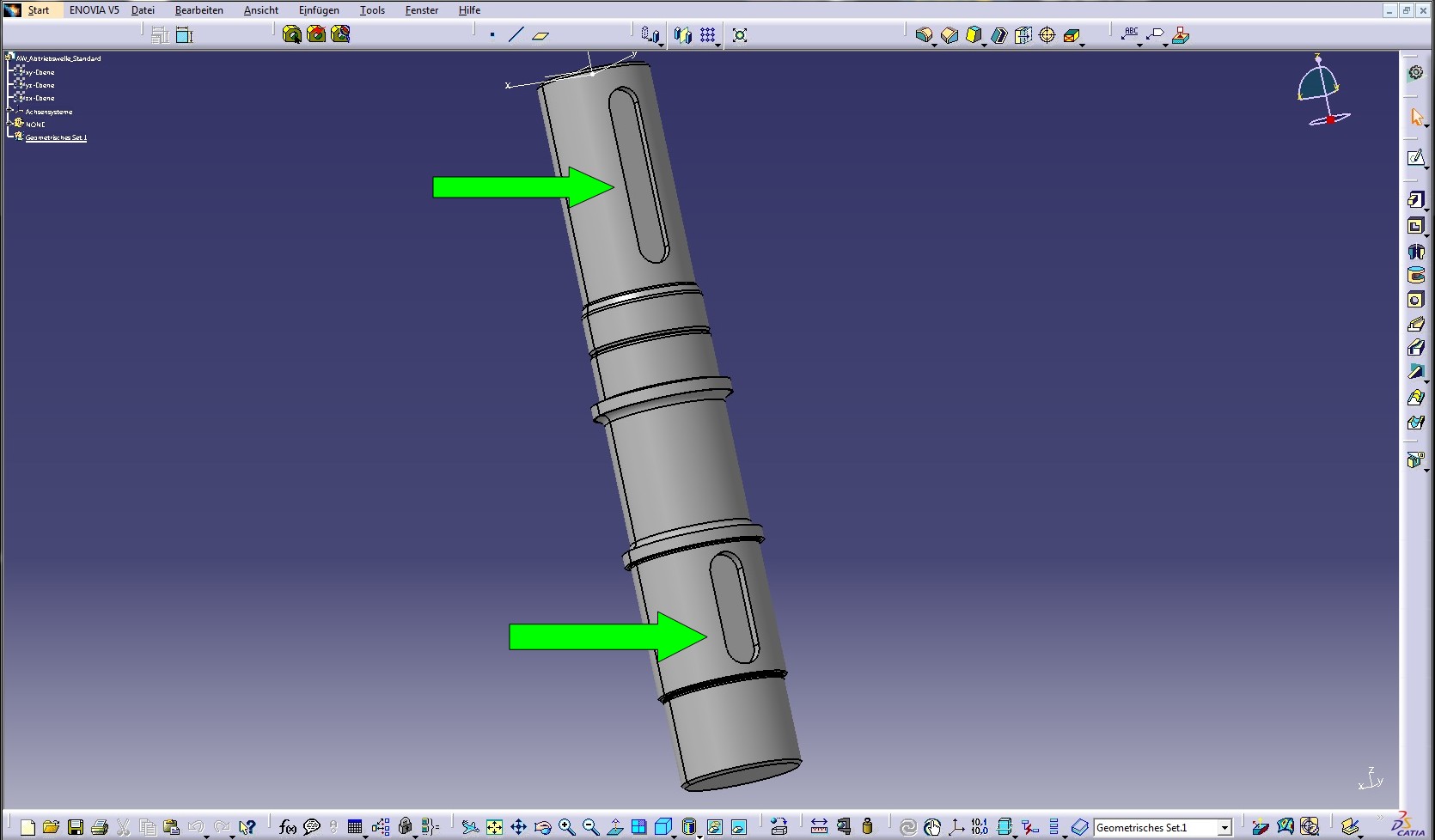1435x840 pixels.
Task: Click the Select arrow tool on right toolbar
Action: coord(1416,117)
